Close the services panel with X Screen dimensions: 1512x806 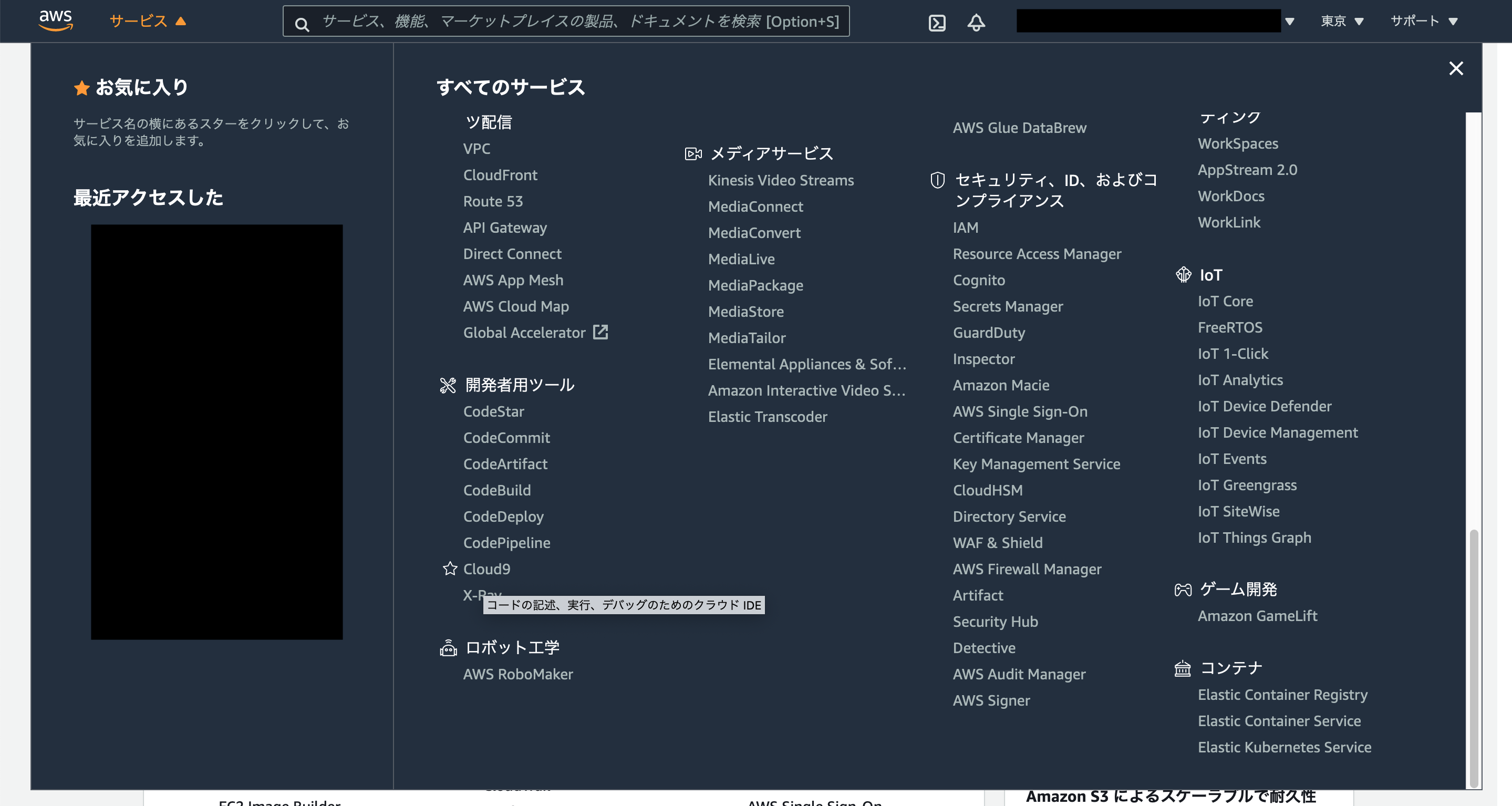coord(1456,68)
